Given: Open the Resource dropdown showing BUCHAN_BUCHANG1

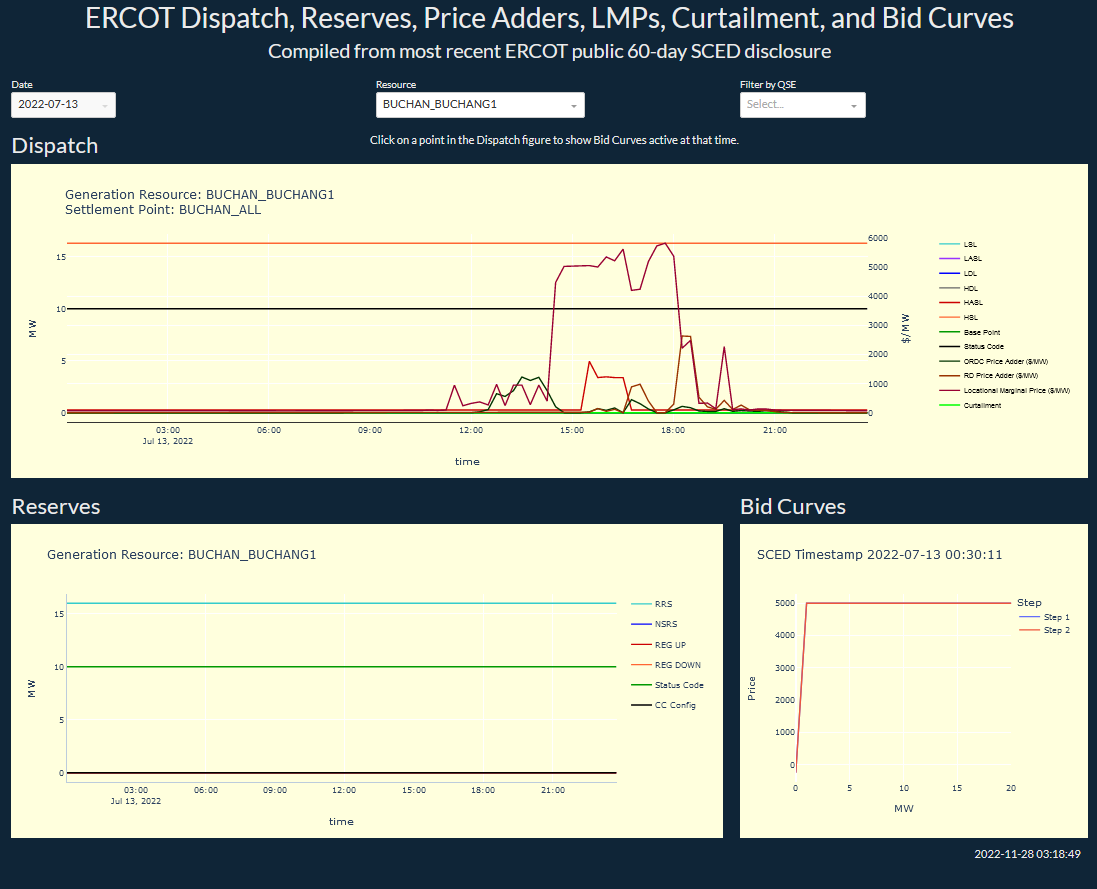Looking at the screenshot, I should point(480,105).
